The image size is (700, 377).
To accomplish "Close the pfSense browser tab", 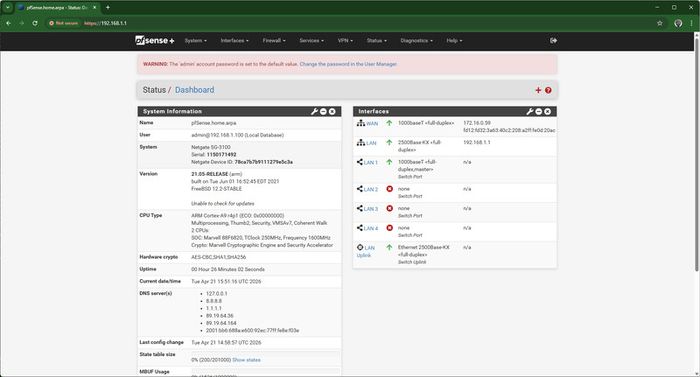I will tap(95, 8).
